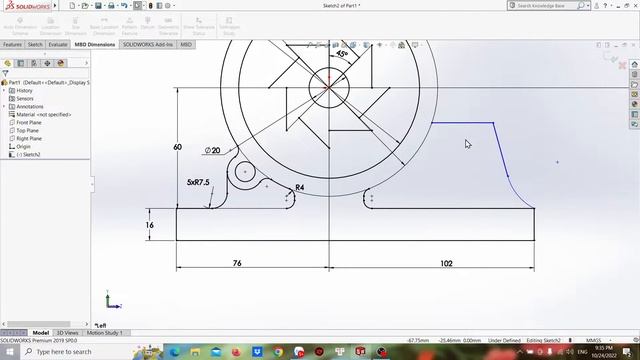Click the Undo arrow icon

coord(124,6)
